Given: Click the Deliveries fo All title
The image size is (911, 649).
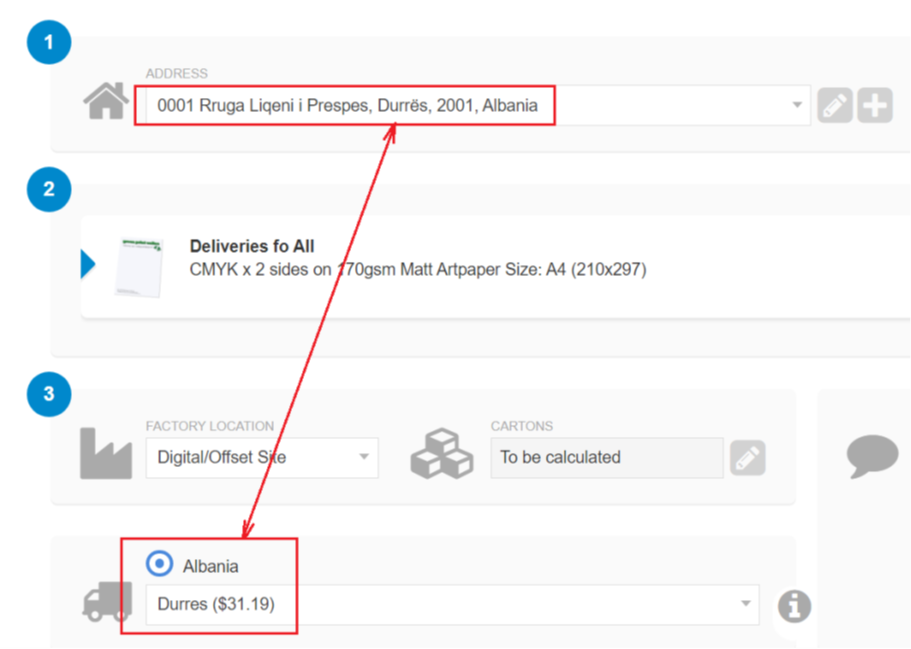Looking at the screenshot, I should pyautogui.click(x=252, y=246).
